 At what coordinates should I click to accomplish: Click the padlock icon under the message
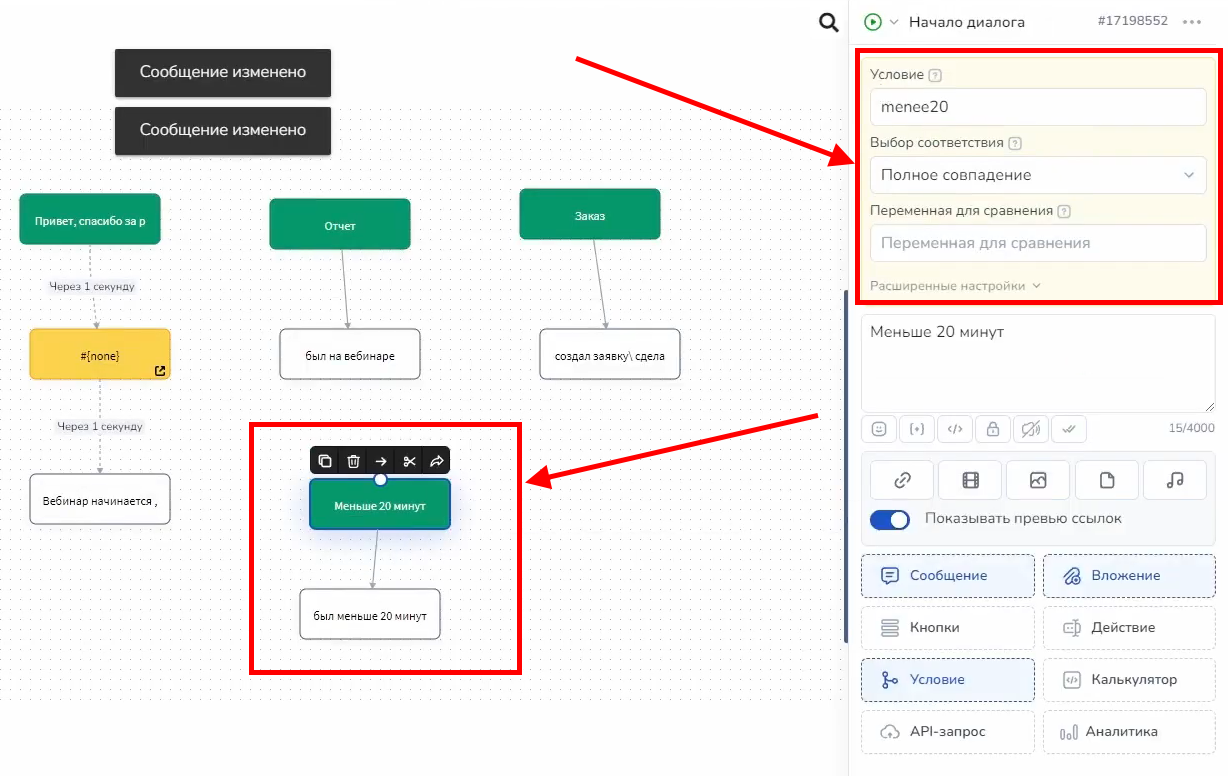click(x=993, y=429)
